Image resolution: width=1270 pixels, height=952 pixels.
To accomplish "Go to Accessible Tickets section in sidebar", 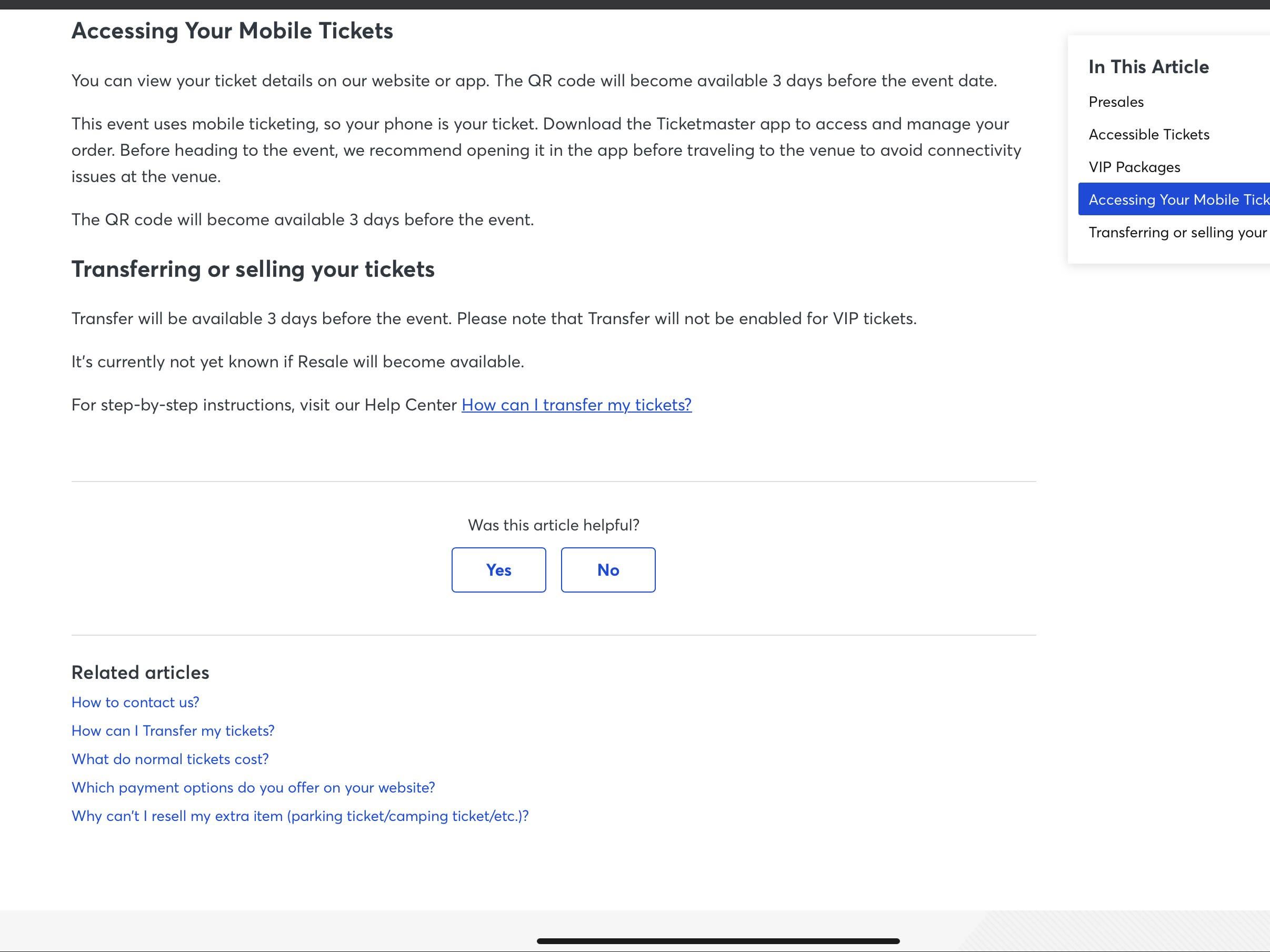I will coord(1148,134).
